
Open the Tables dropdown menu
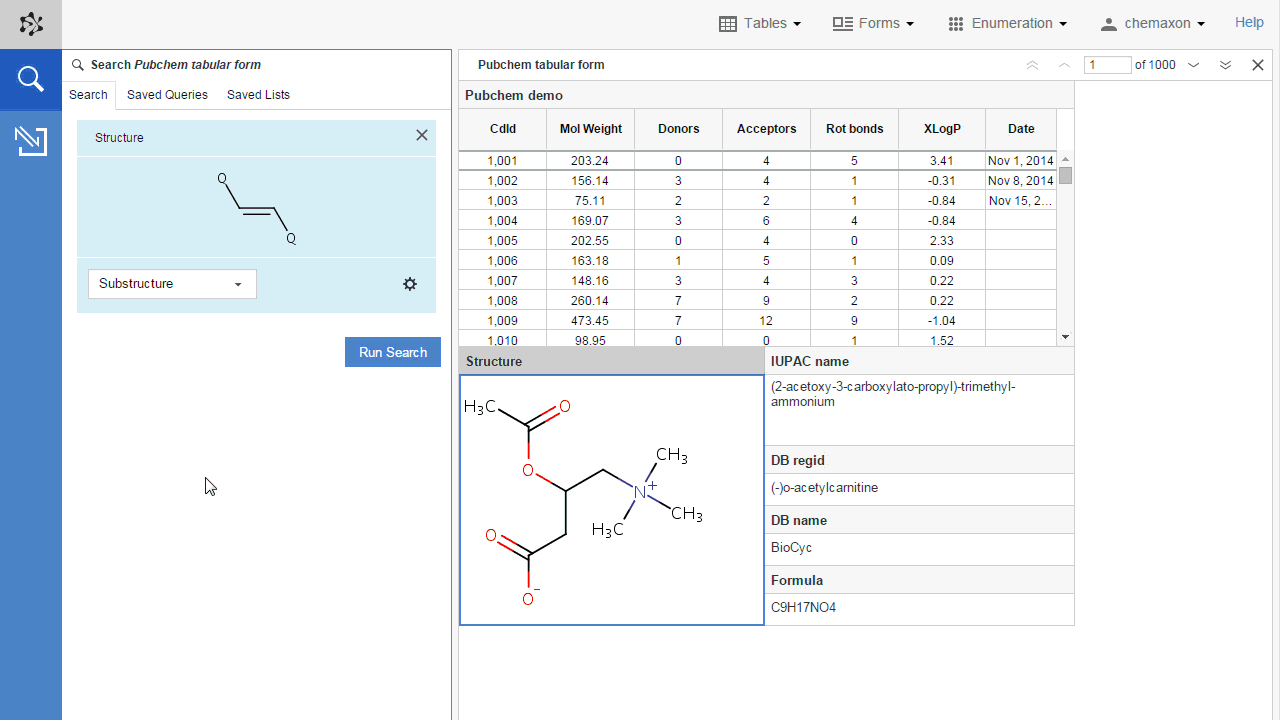pos(760,23)
